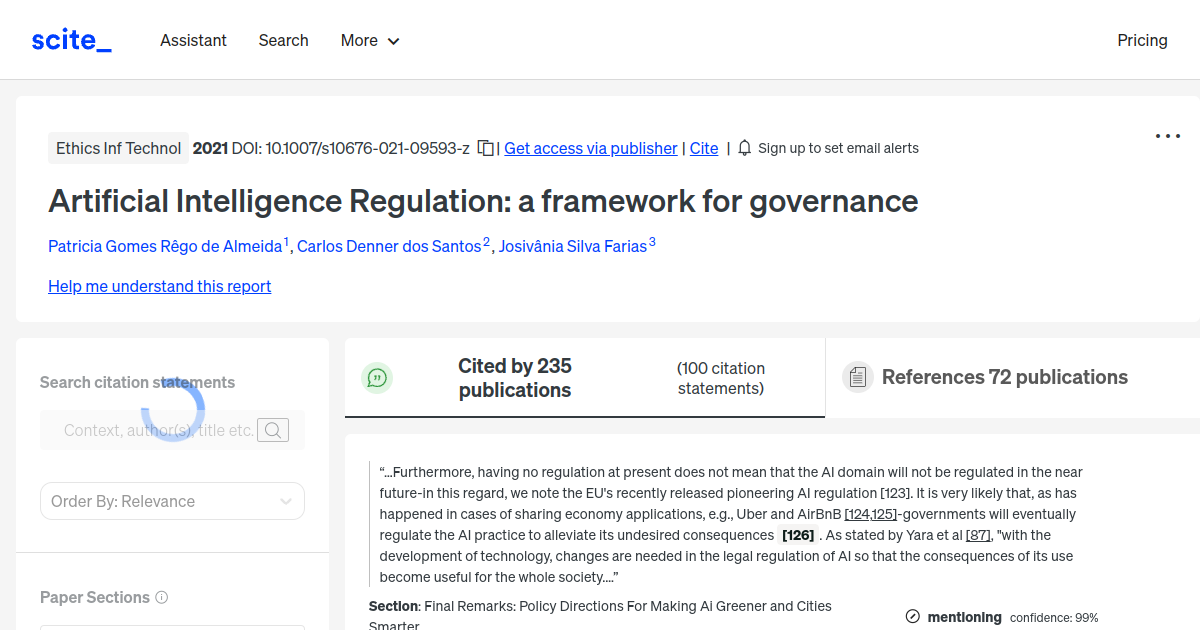
Task: Click the search magnifier in citation search
Action: point(272,429)
